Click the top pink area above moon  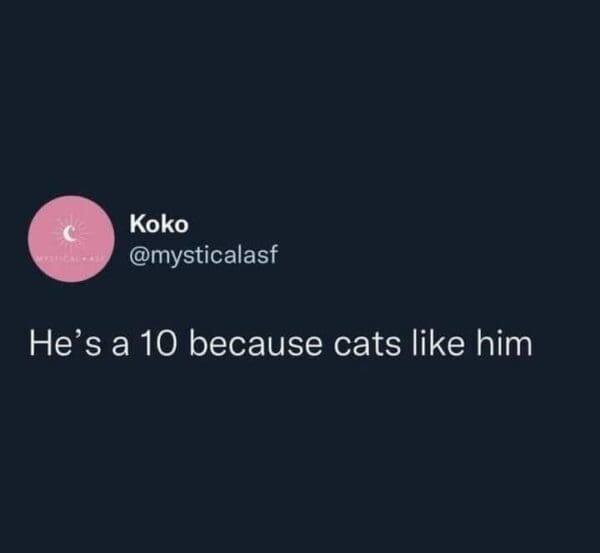click(x=71, y=210)
